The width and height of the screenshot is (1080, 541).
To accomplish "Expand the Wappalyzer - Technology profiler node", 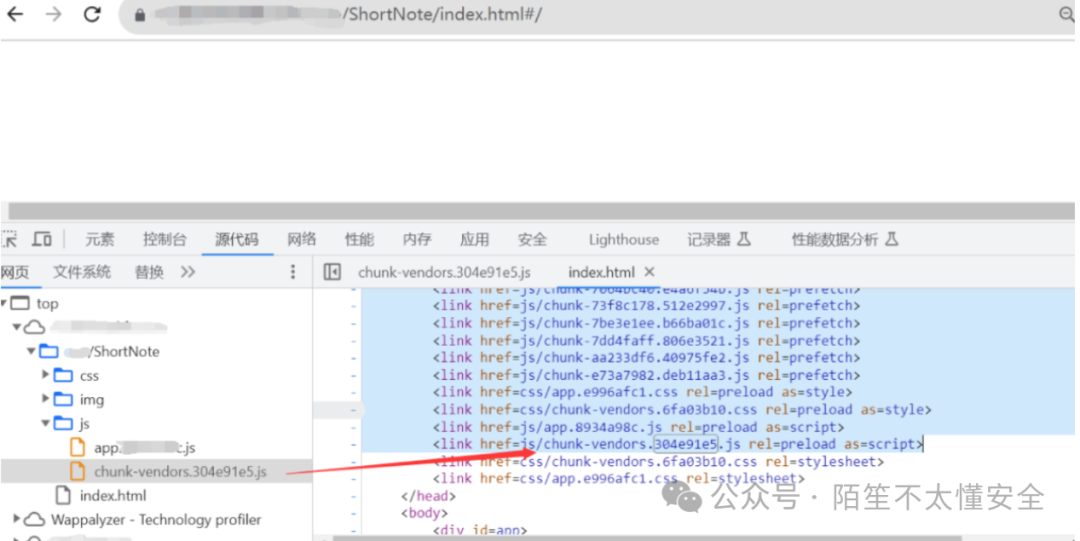I will point(17,519).
